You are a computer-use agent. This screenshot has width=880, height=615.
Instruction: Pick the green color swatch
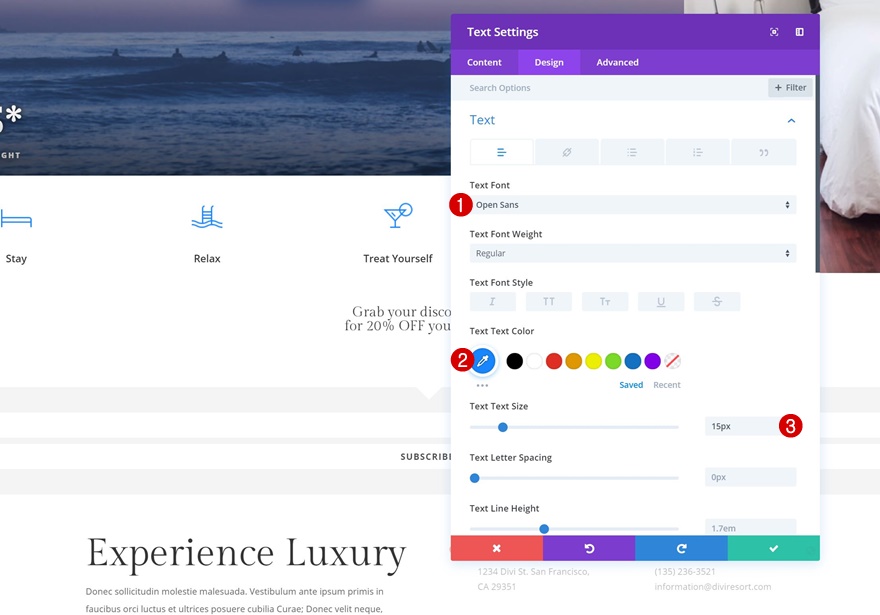[x=613, y=361]
